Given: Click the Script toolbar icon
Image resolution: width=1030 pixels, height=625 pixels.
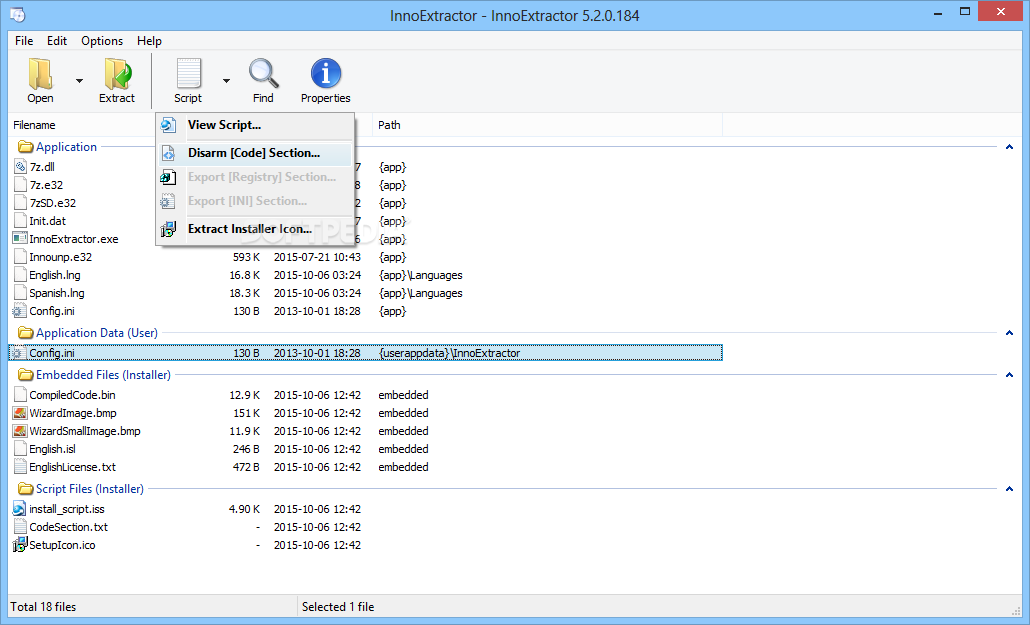Looking at the screenshot, I should pos(189,74).
